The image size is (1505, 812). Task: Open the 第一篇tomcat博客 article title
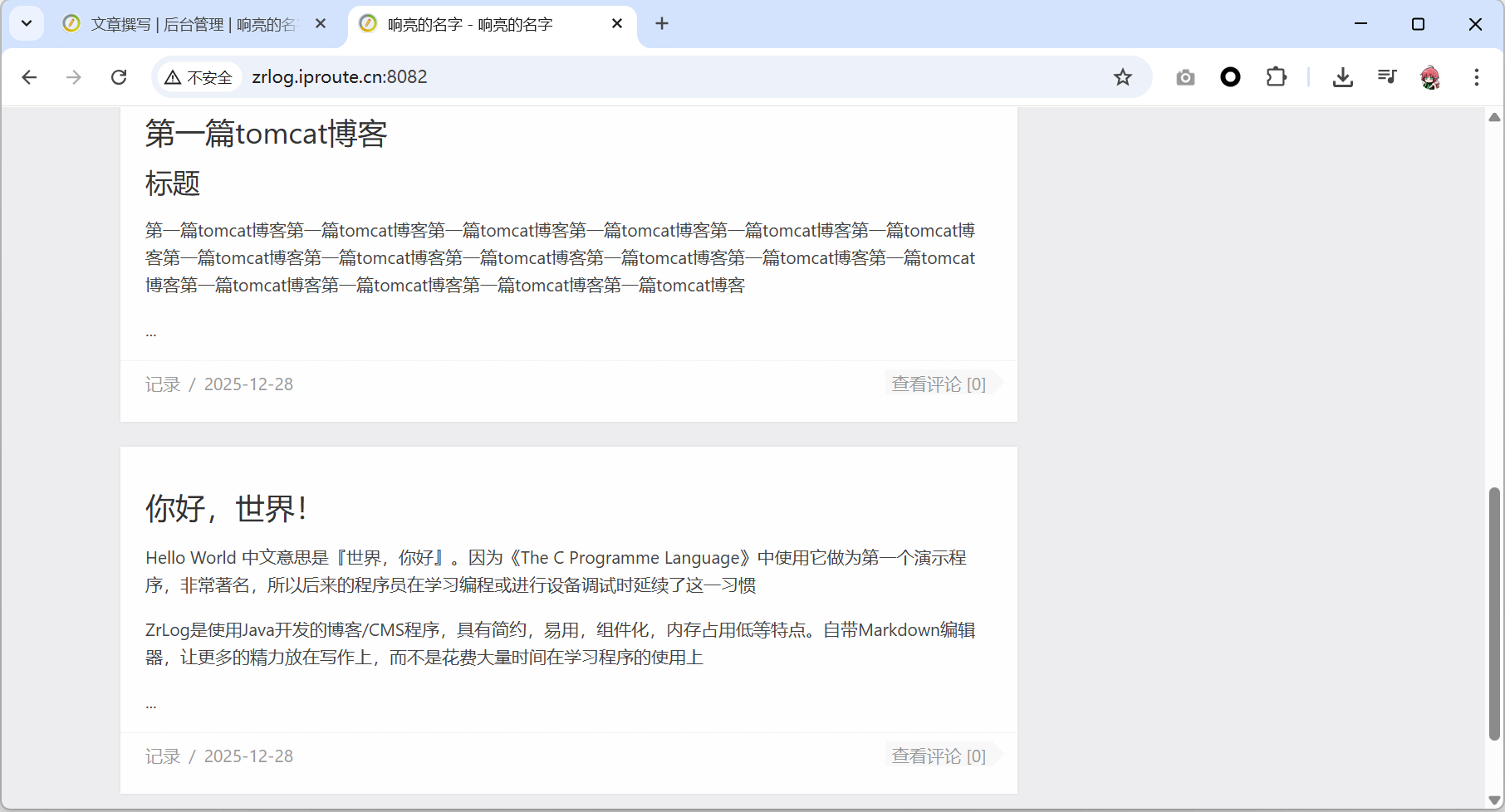pos(266,134)
